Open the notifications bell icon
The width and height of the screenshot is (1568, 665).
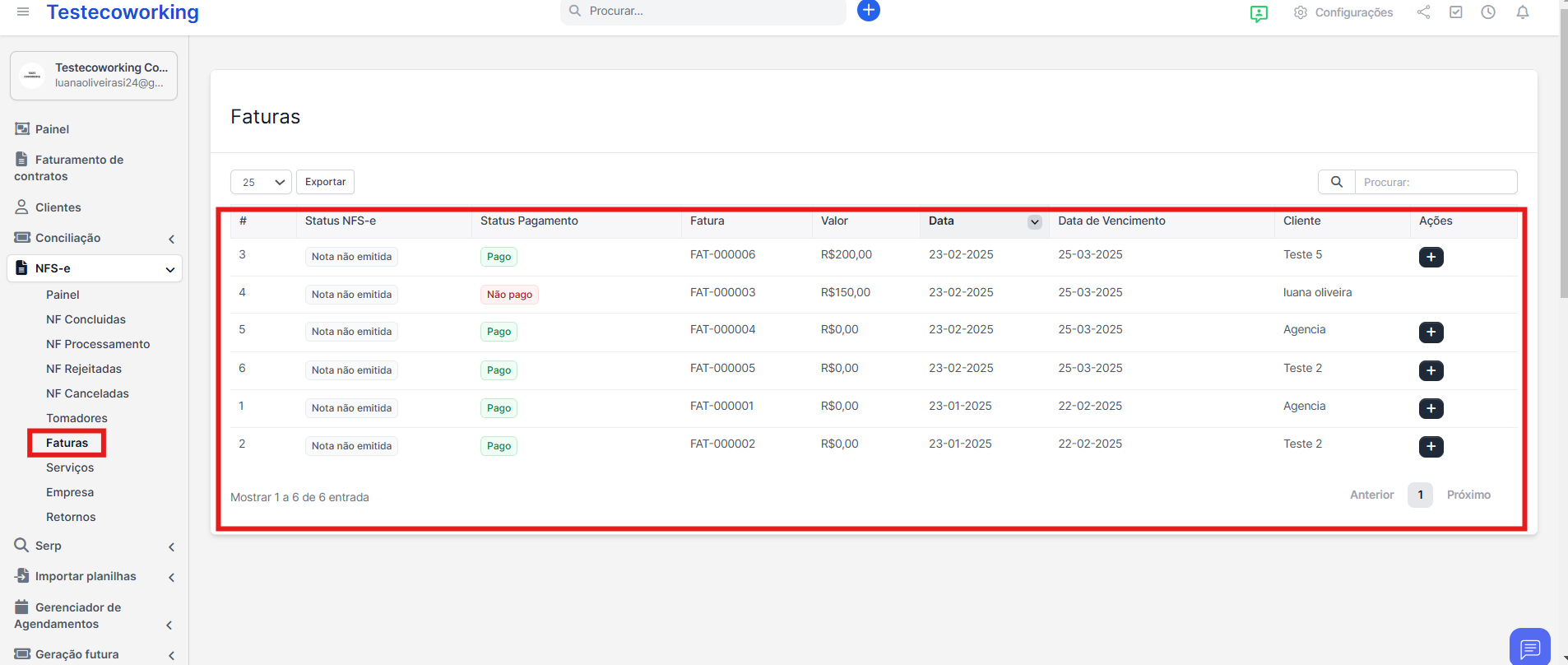1522,12
